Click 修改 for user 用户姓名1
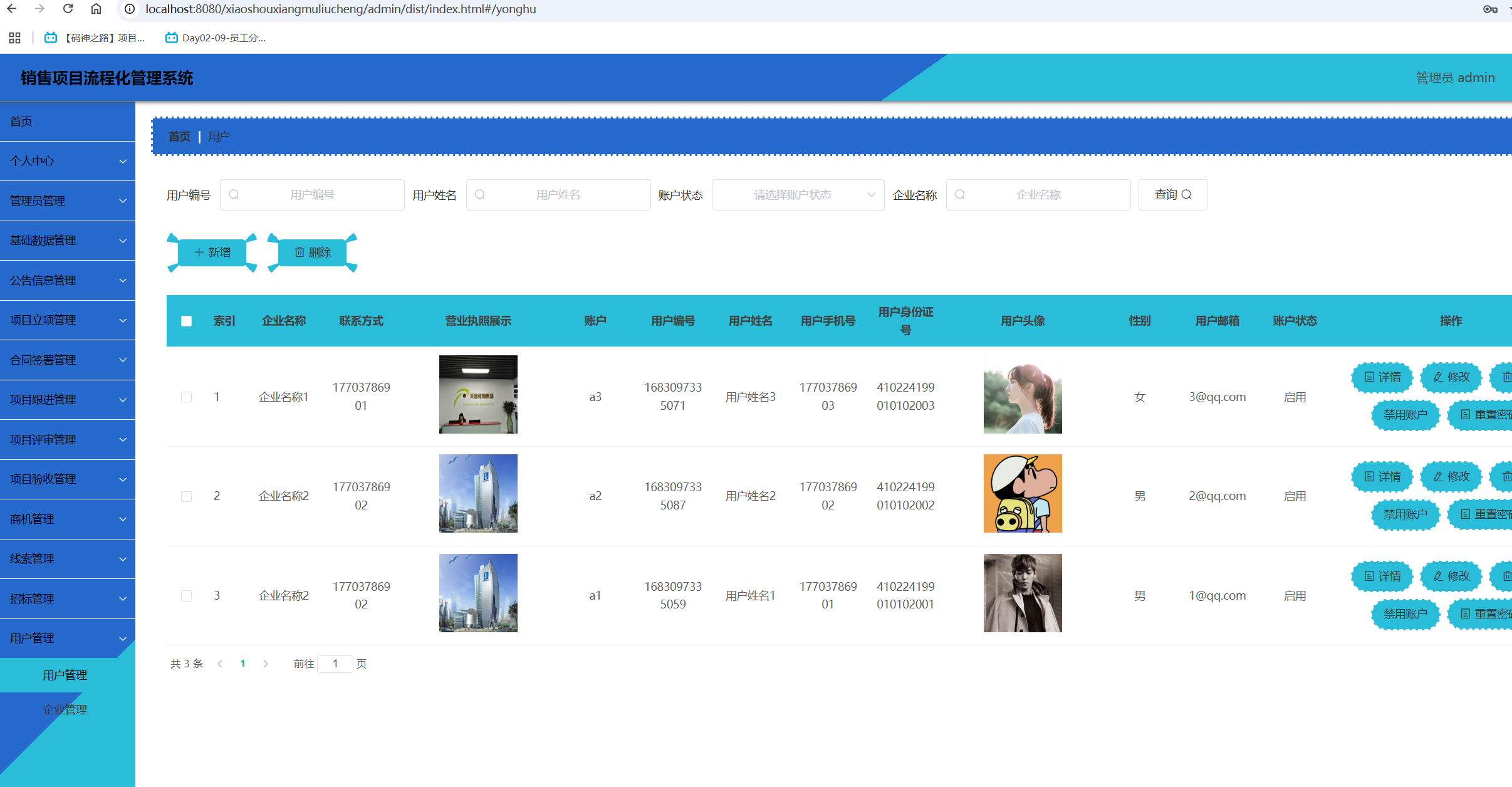The width and height of the screenshot is (1512, 787). (x=1451, y=576)
